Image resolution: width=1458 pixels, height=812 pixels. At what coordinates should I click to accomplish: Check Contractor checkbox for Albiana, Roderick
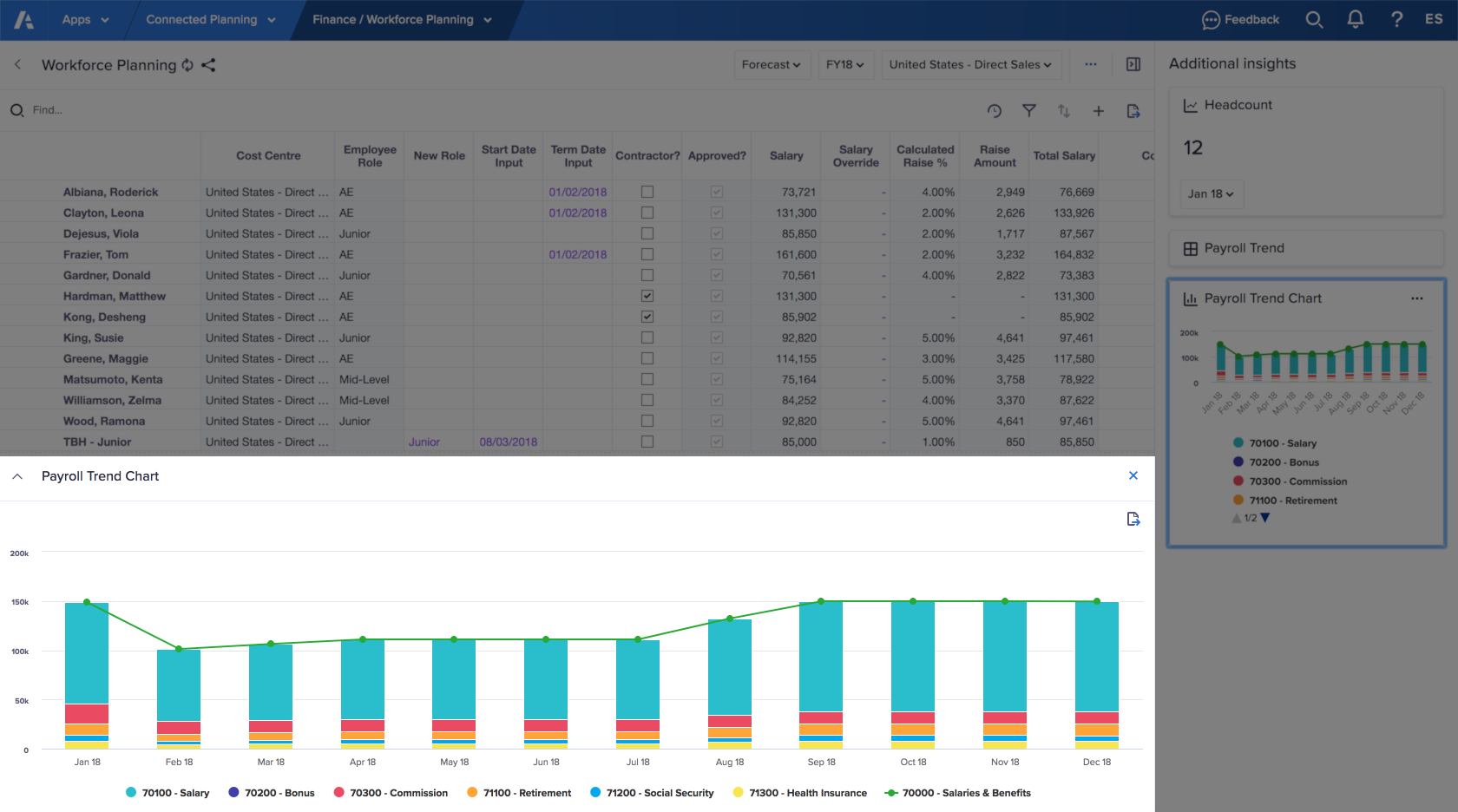pos(647,192)
